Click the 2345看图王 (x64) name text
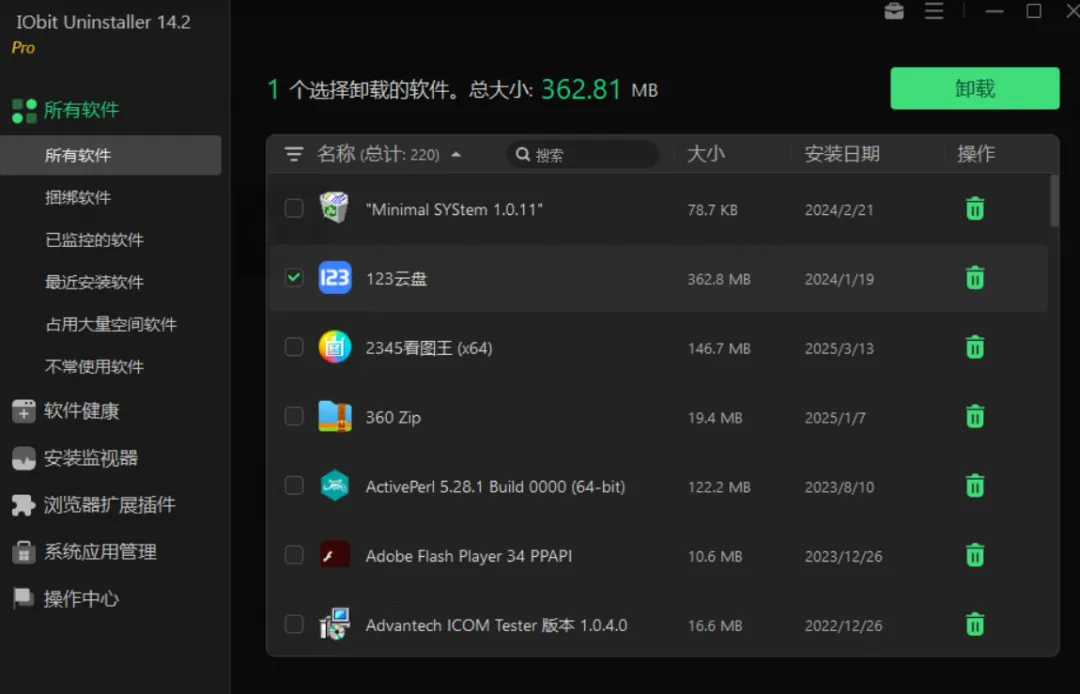The width and height of the screenshot is (1080, 694). pos(429,348)
